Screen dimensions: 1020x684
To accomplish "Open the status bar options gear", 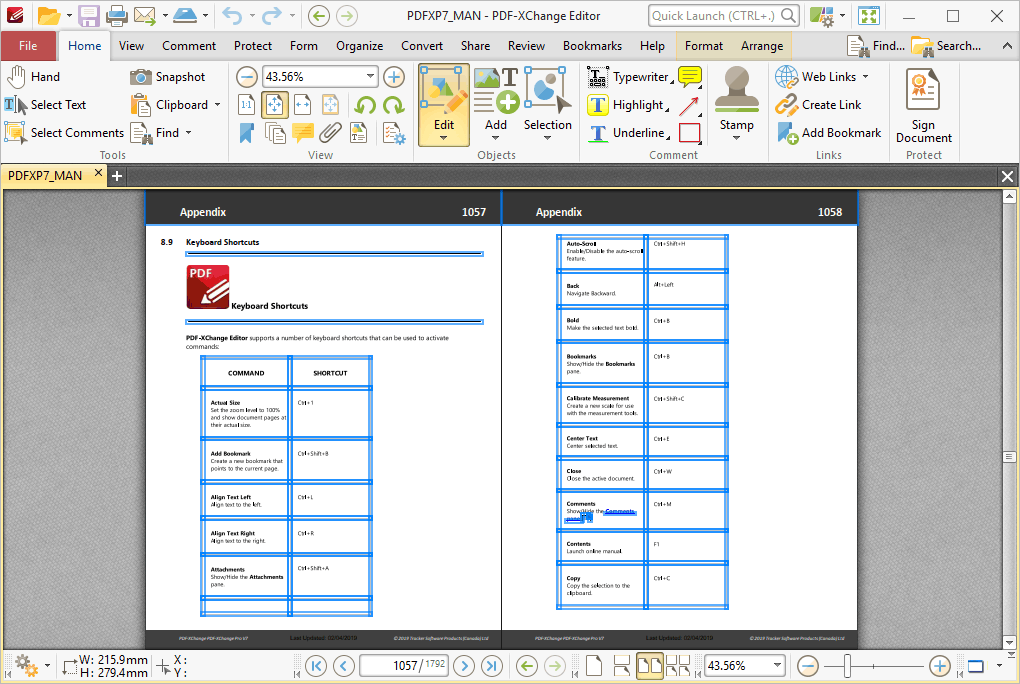I will click(25, 665).
